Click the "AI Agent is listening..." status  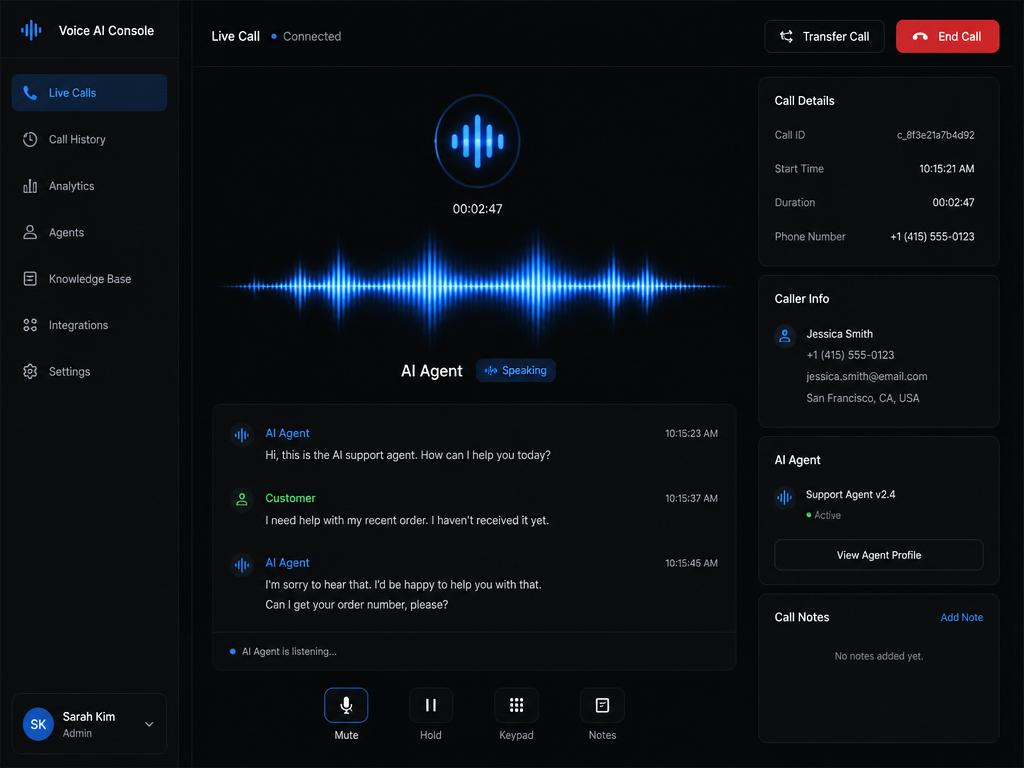coord(283,651)
